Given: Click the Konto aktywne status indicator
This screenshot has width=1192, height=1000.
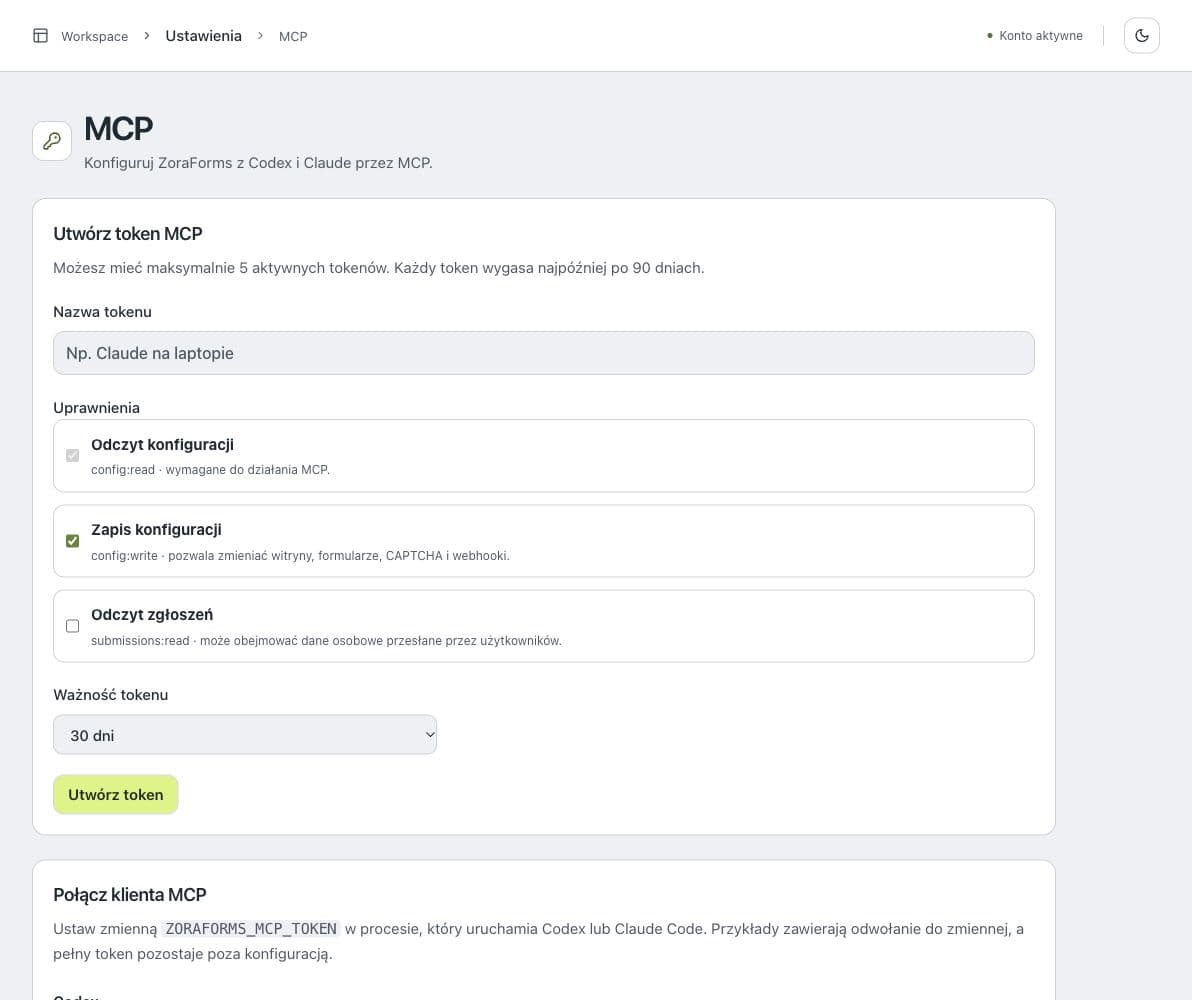Looking at the screenshot, I should click(1034, 36).
